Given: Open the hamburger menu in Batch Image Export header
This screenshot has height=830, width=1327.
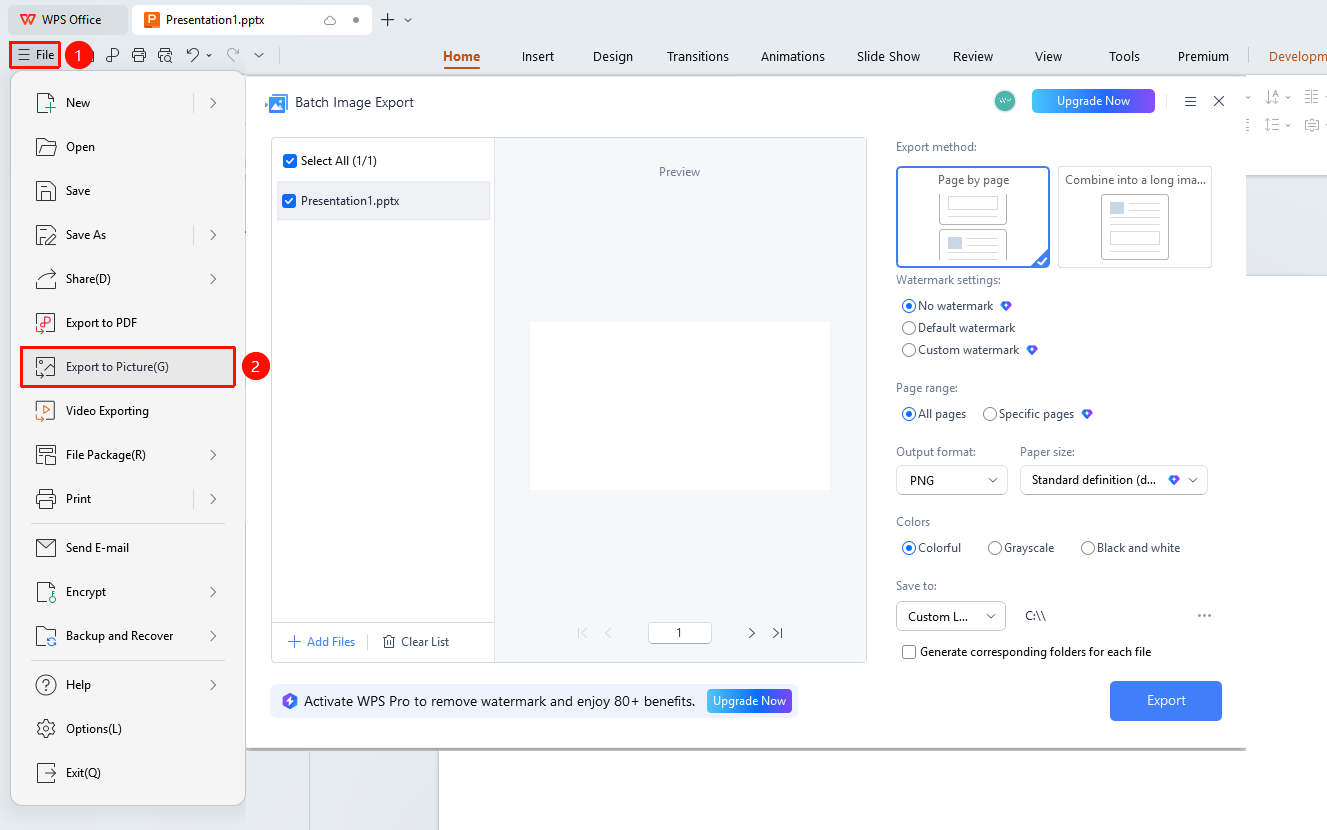Looking at the screenshot, I should tap(1190, 101).
